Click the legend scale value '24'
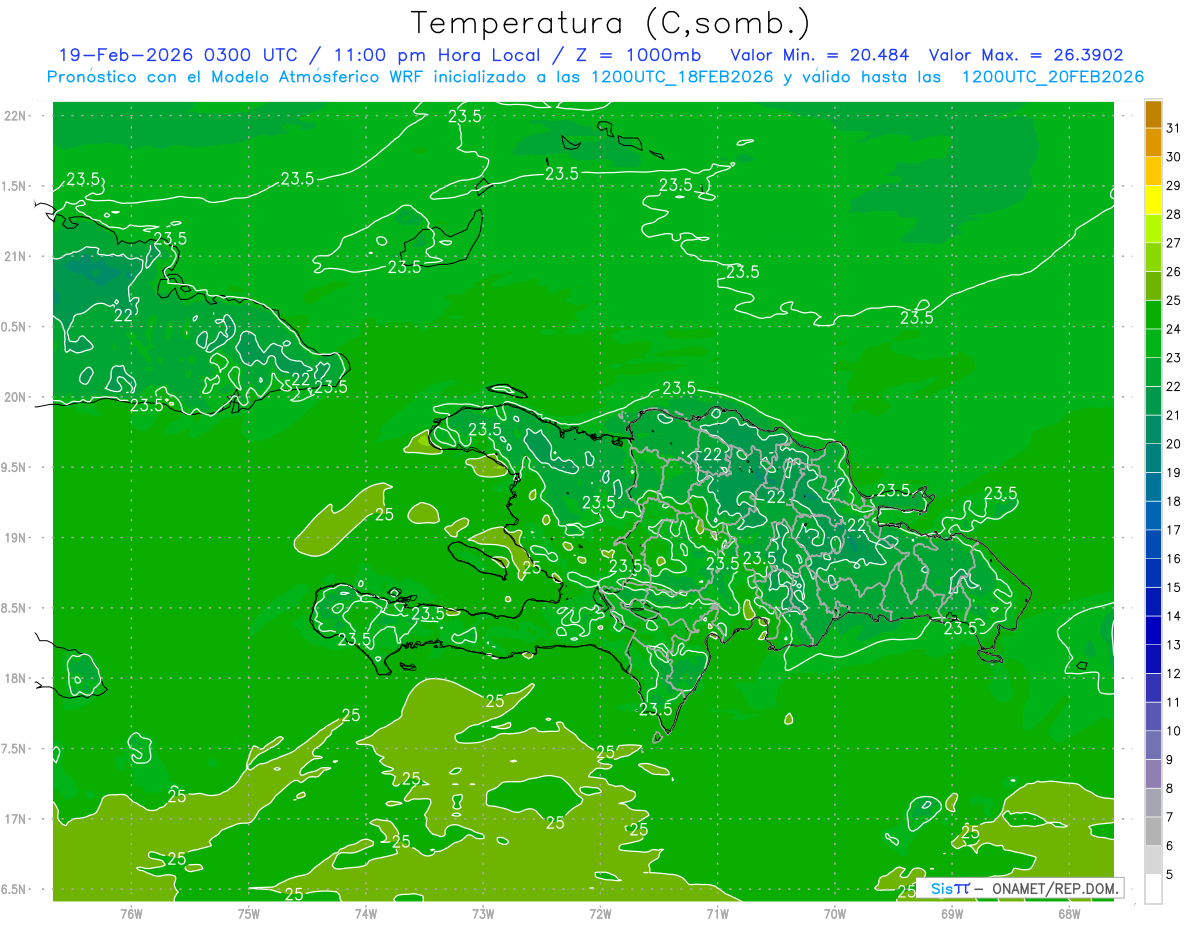The image size is (1200, 927). [1174, 329]
